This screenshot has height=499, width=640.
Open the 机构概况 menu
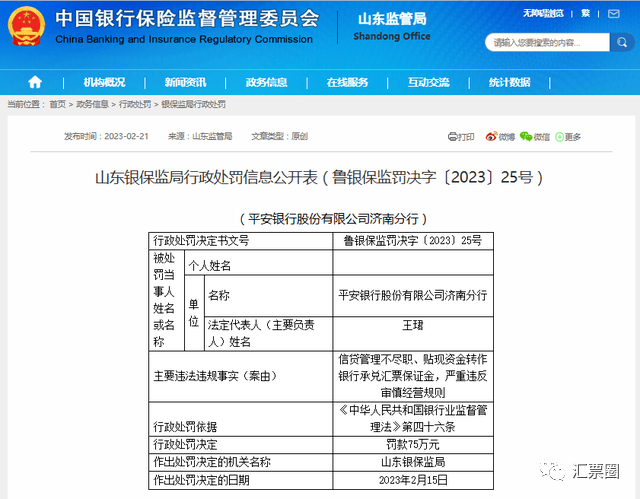[x=104, y=82]
